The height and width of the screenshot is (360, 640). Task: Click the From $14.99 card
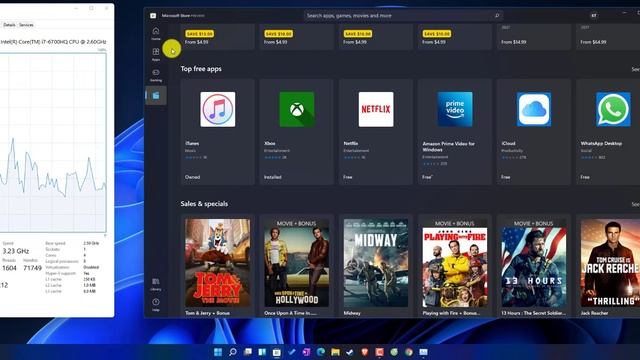(x=534, y=37)
